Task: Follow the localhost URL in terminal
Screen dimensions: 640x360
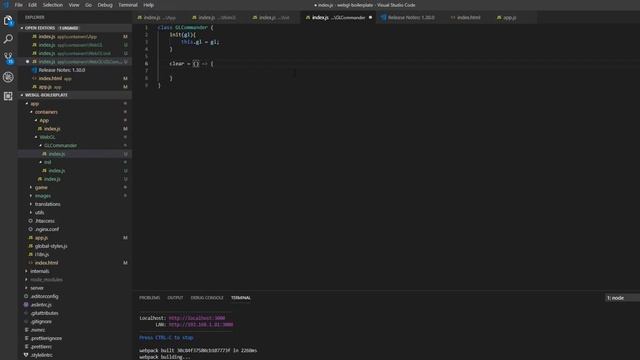Action: 197,318
